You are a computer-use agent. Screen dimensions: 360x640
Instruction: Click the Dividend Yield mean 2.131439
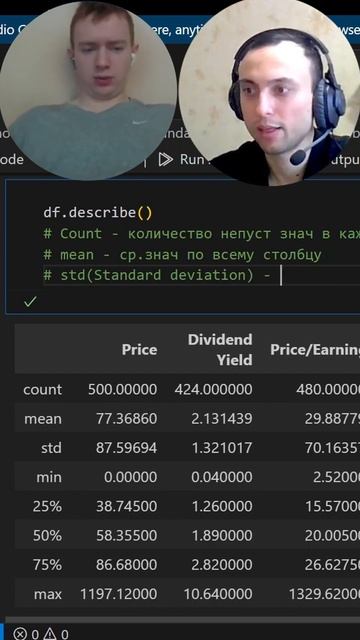click(222, 419)
